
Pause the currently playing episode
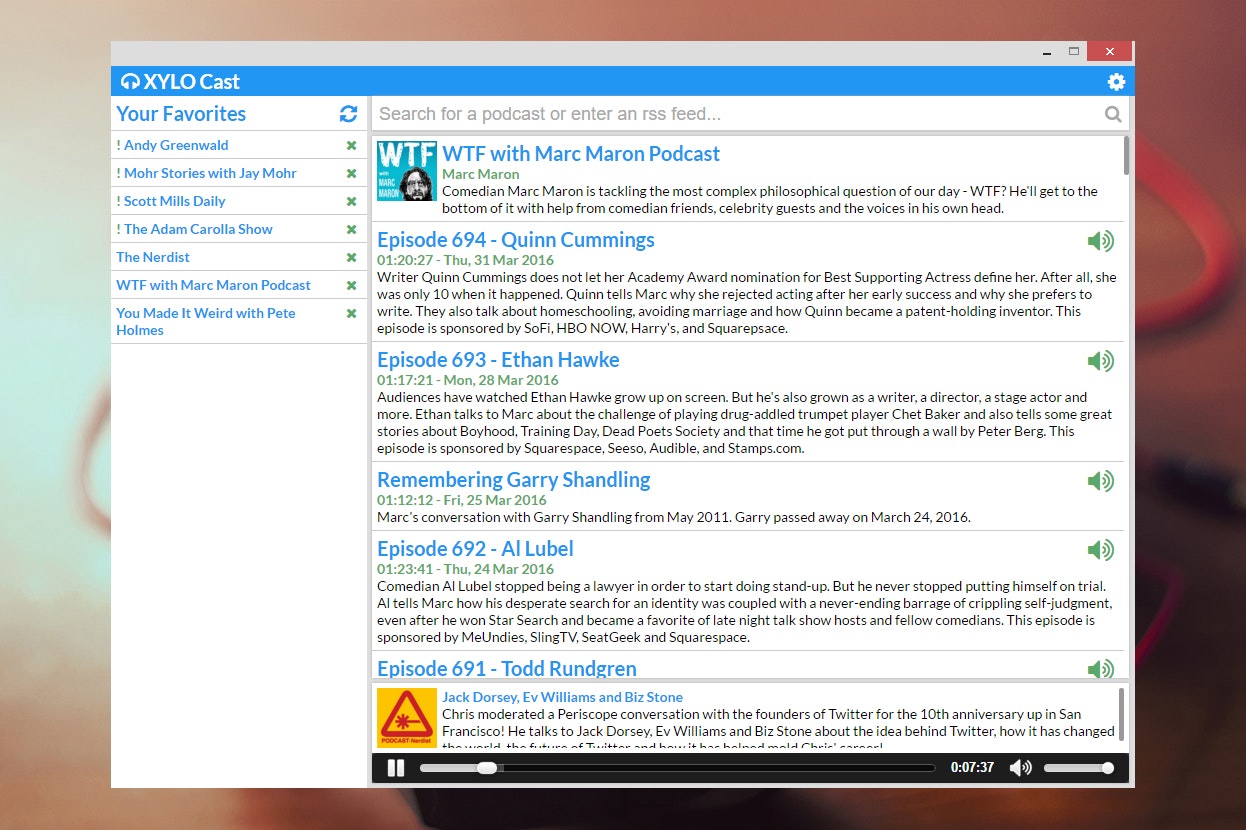coord(395,767)
